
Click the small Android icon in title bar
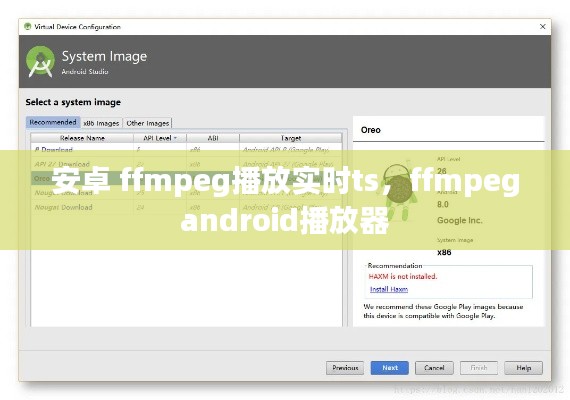click(x=27, y=27)
